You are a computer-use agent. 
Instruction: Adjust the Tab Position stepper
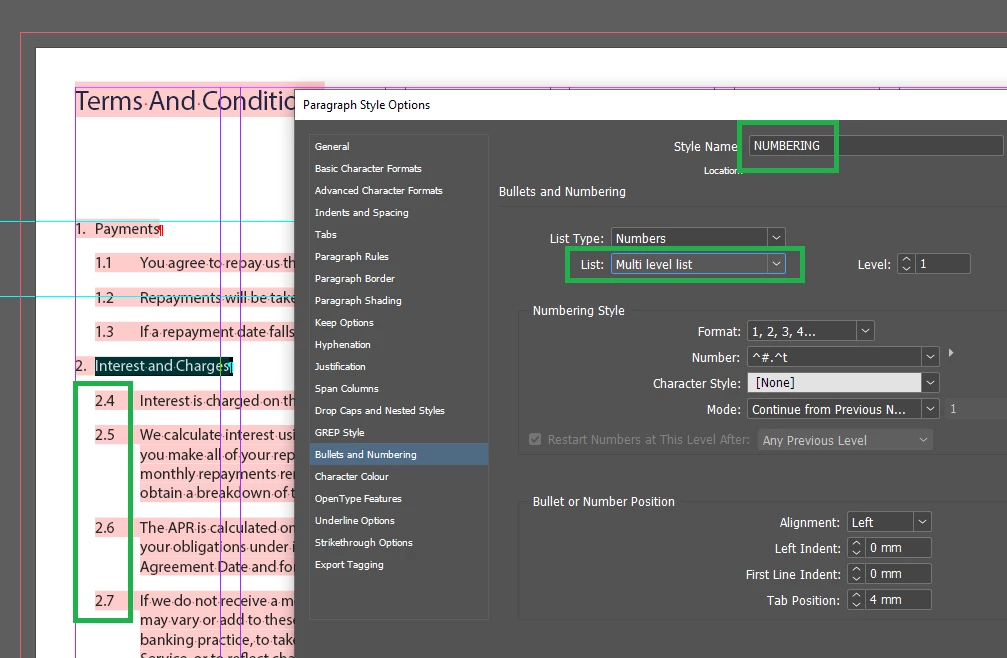click(856, 600)
